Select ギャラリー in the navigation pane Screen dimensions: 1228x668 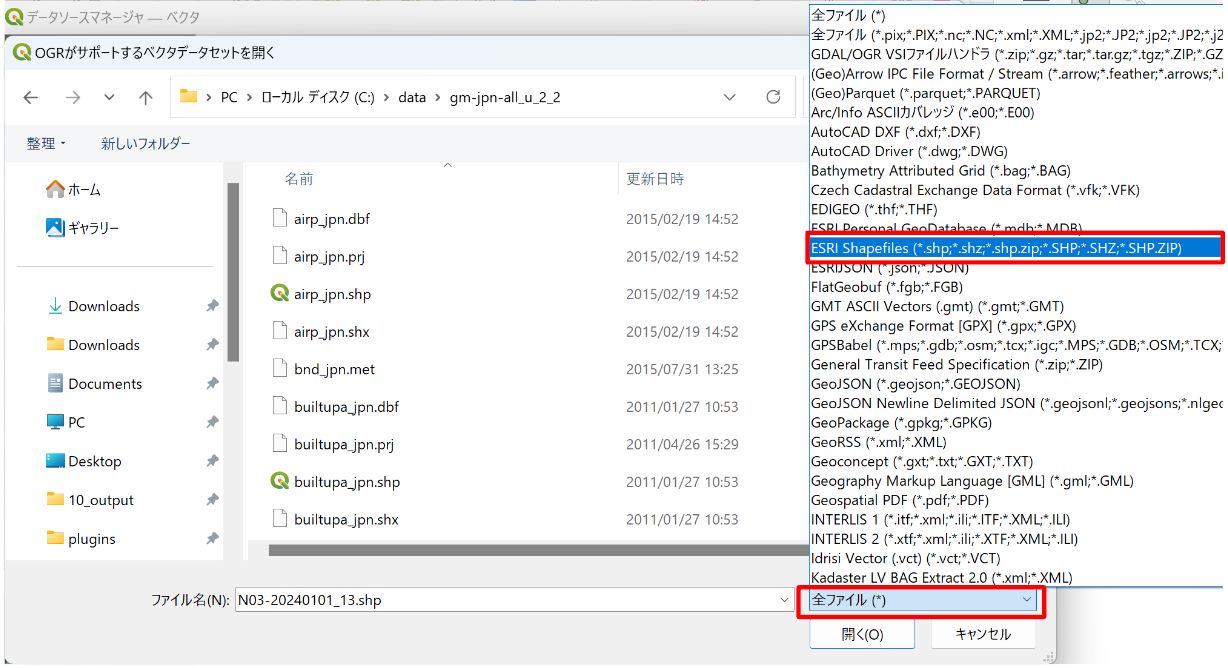(x=82, y=228)
